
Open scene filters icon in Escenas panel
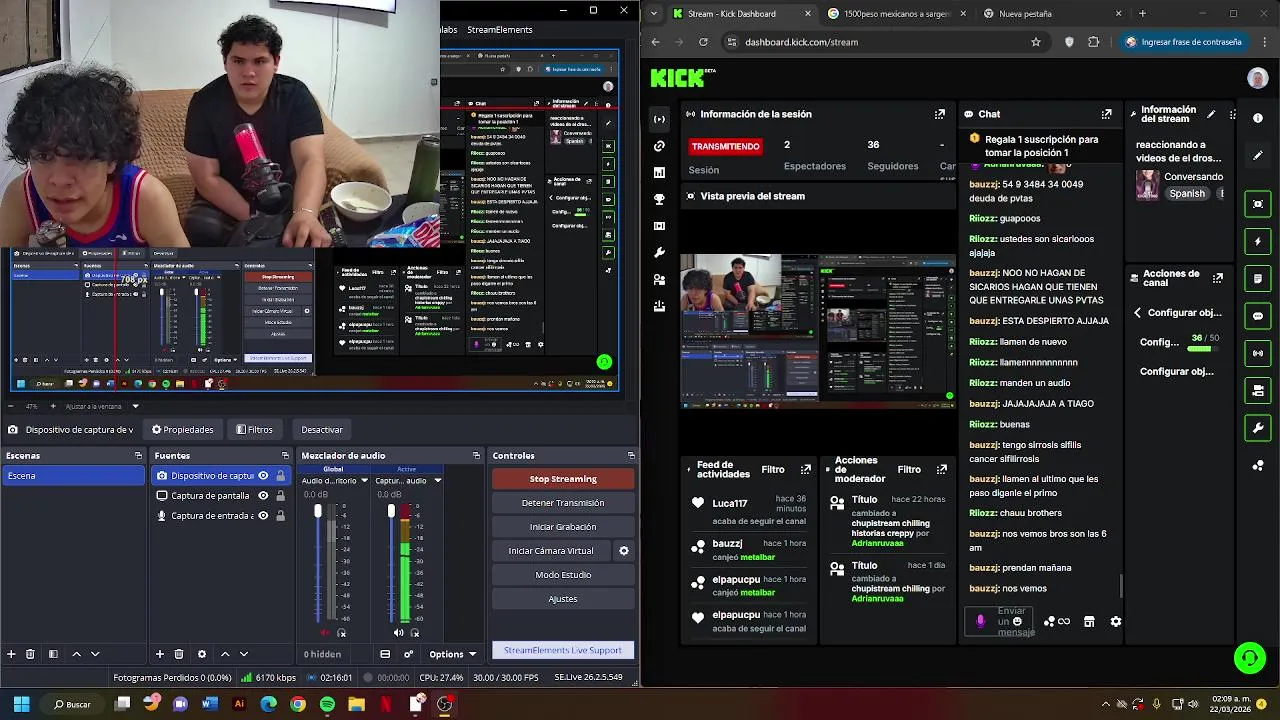pyautogui.click(x=53, y=654)
